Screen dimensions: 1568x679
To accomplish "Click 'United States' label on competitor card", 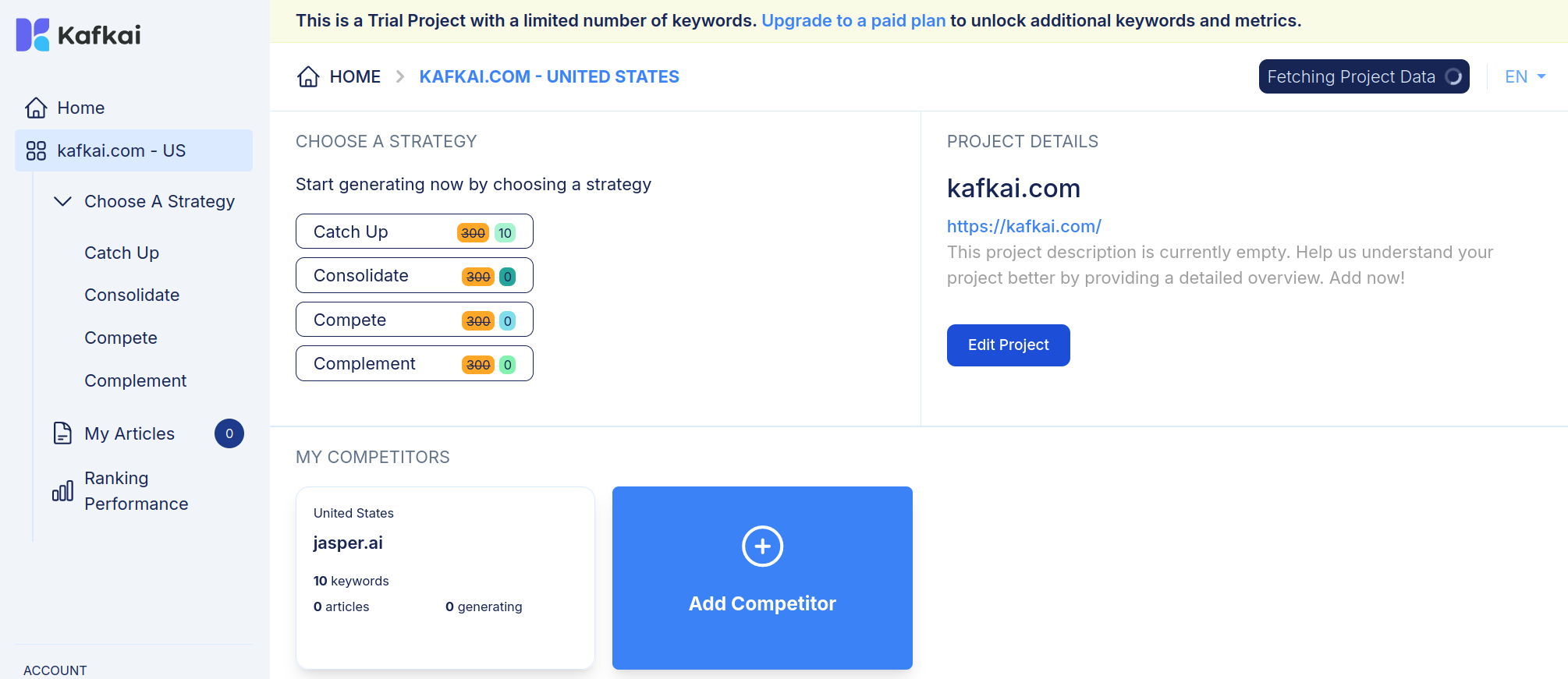I will click(353, 513).
